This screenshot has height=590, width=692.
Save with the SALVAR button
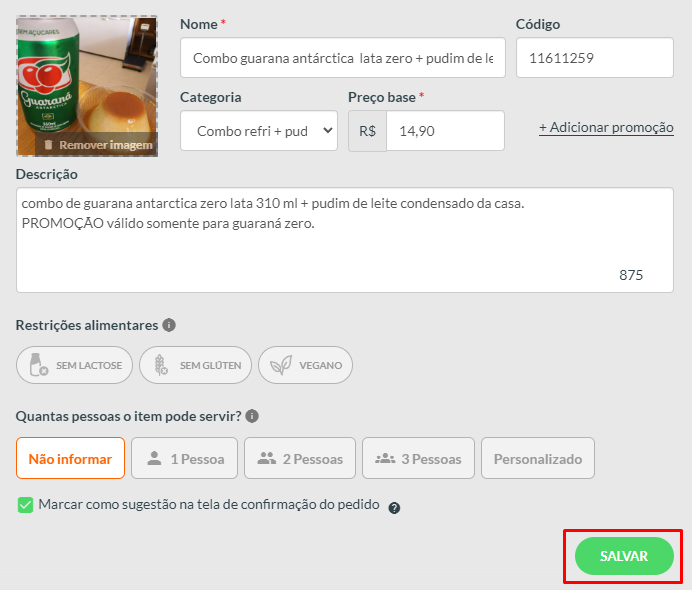pos(624,556)
